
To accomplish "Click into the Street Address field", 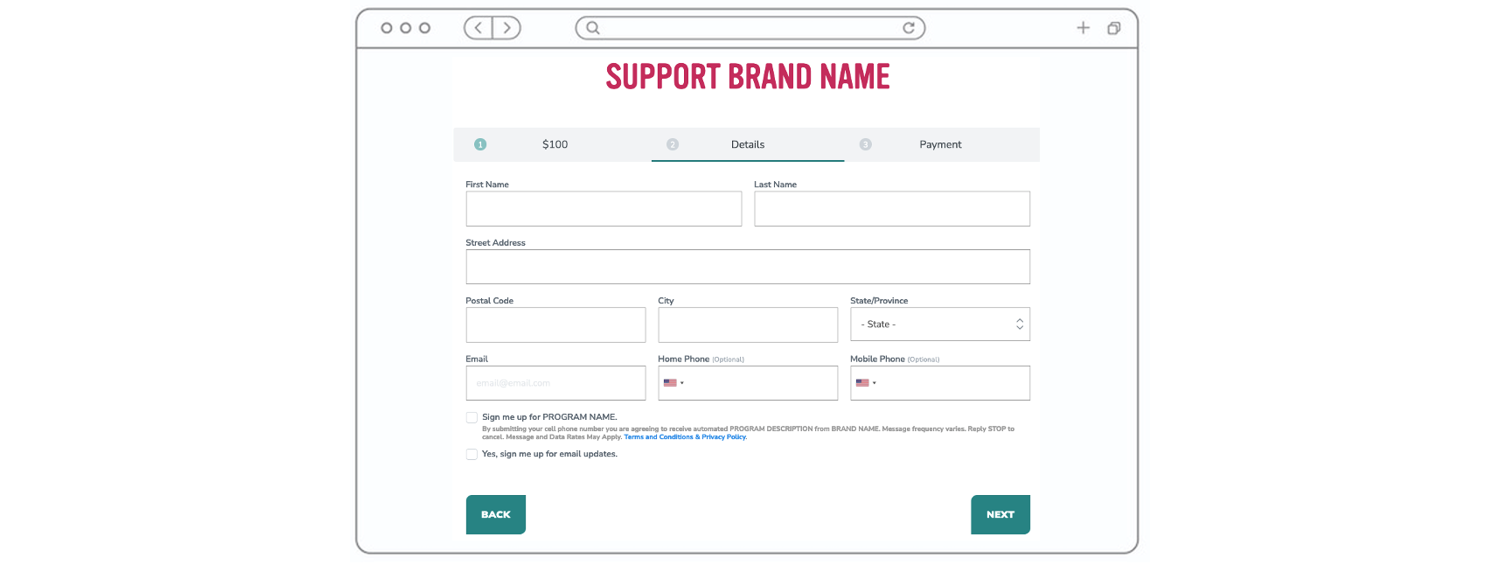I will click(x=747, y=267).
